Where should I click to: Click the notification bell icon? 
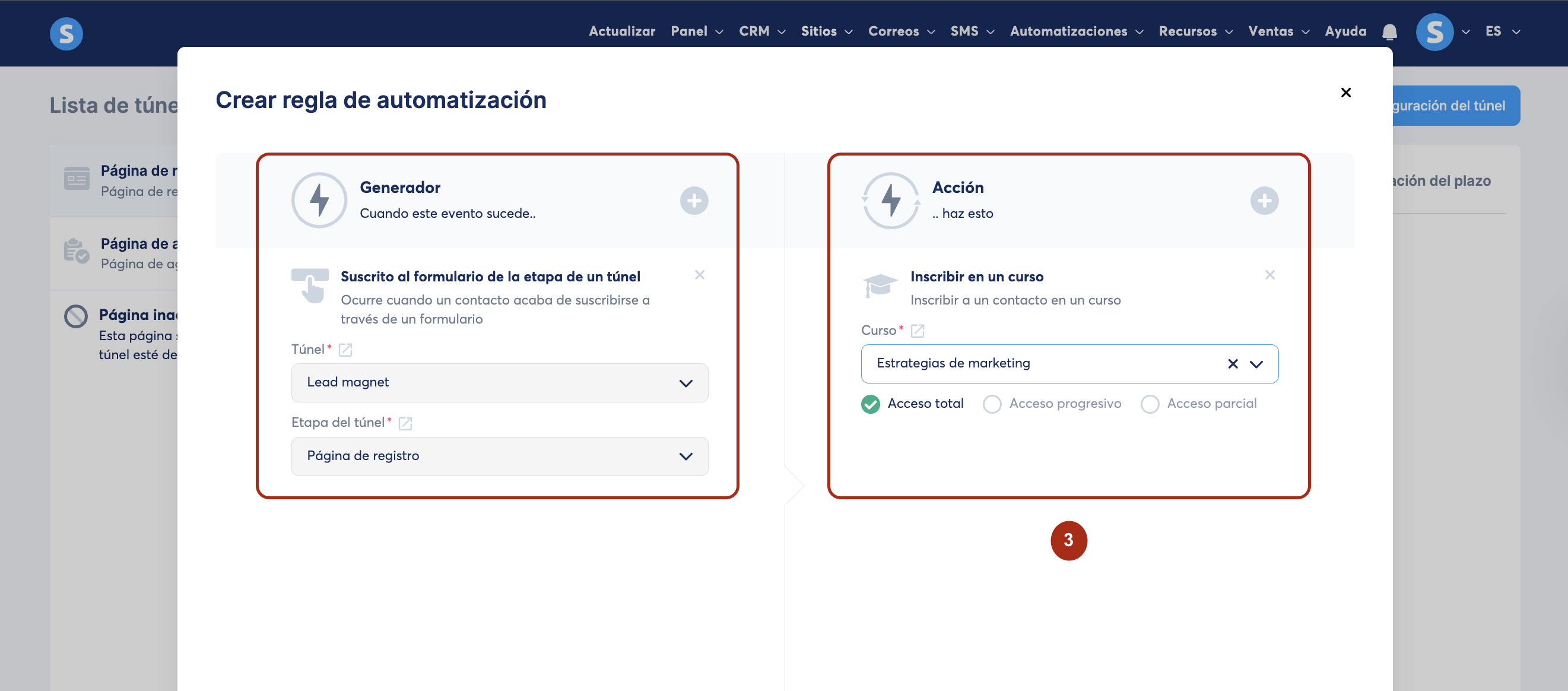click(x=1389, y=31)
